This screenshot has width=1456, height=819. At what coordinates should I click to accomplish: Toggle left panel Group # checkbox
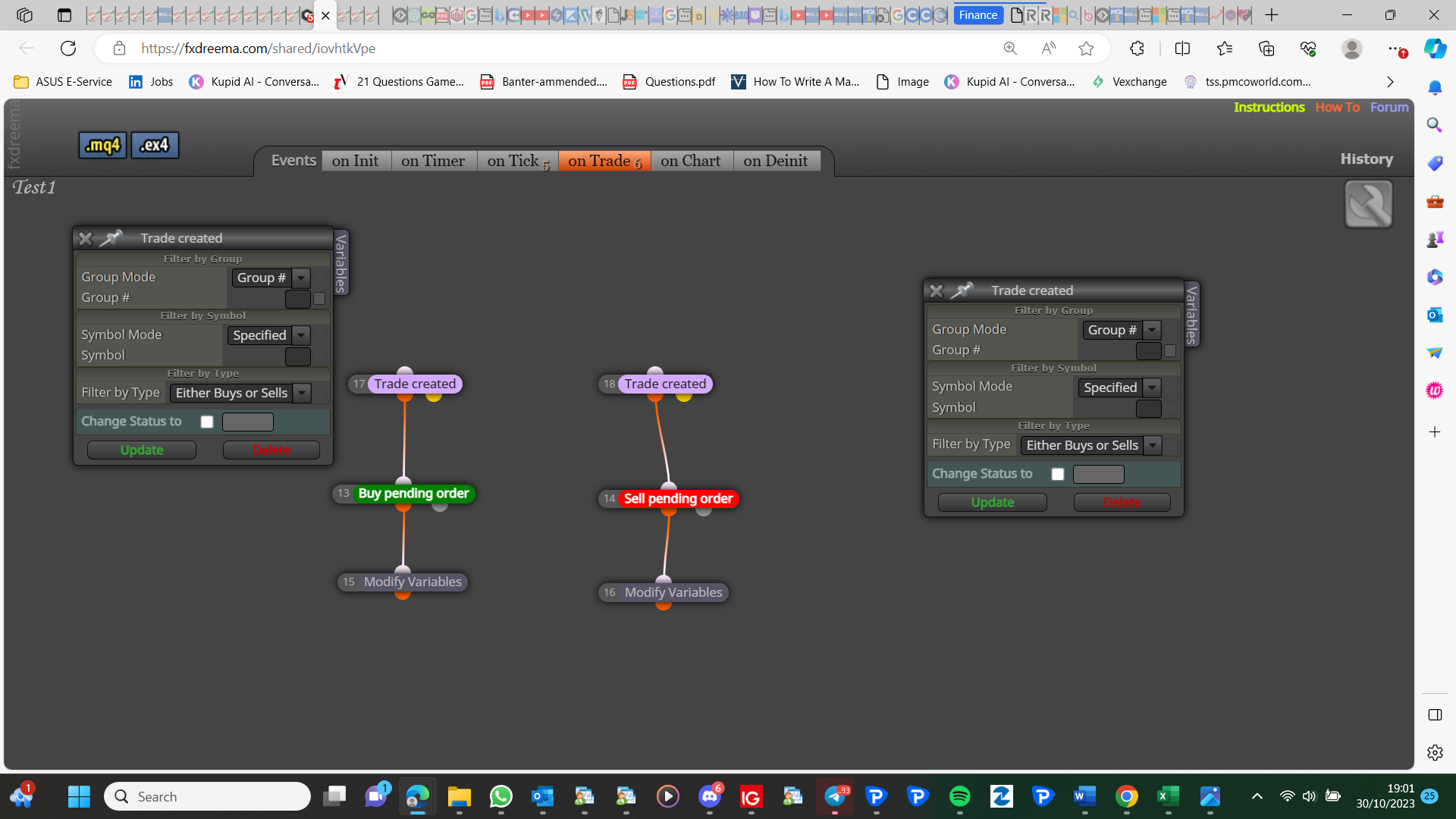click(319, 299)
